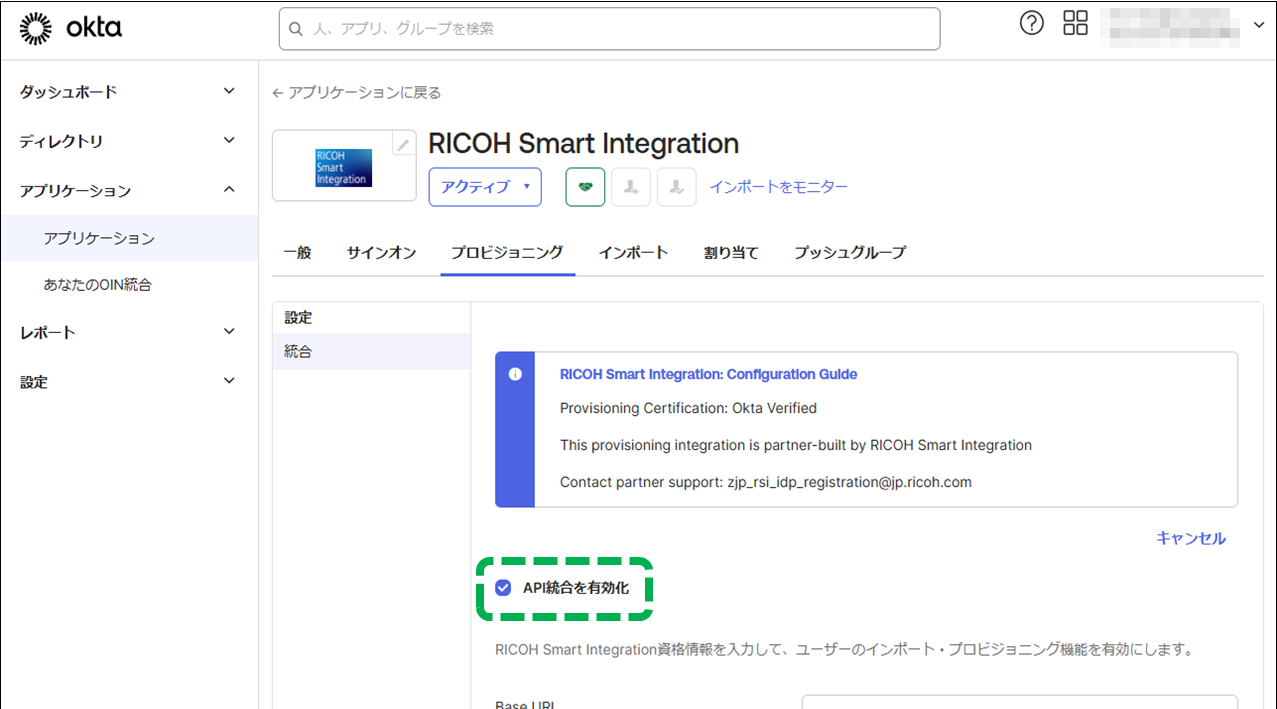Open the アクティブ status dropdown

point(485,187)
